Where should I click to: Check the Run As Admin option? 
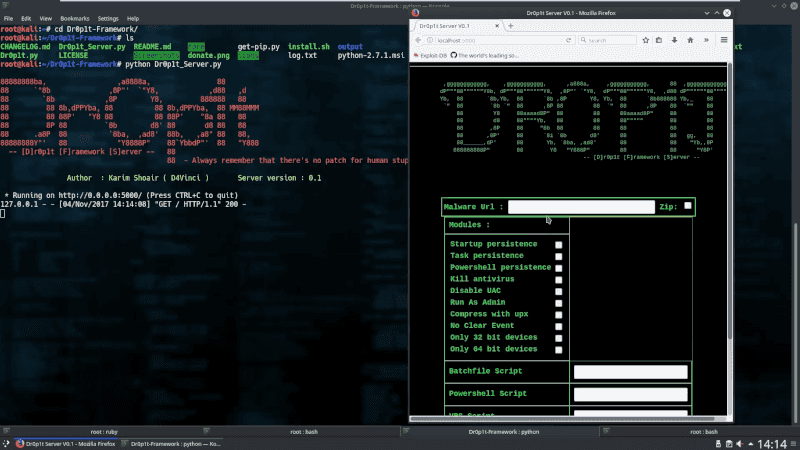[x=559, y=304]
